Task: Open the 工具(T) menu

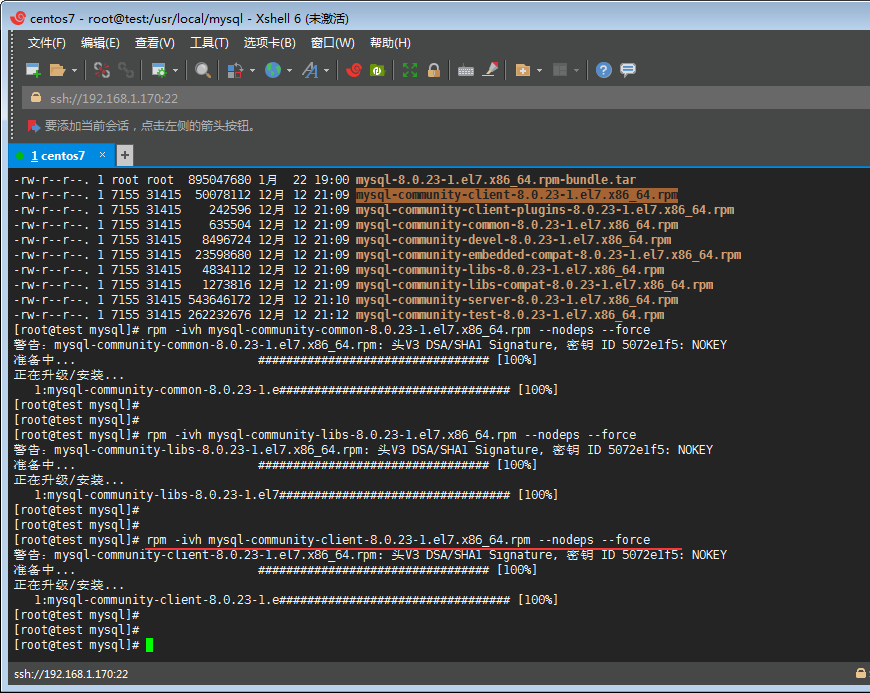Action: [209, 43]
